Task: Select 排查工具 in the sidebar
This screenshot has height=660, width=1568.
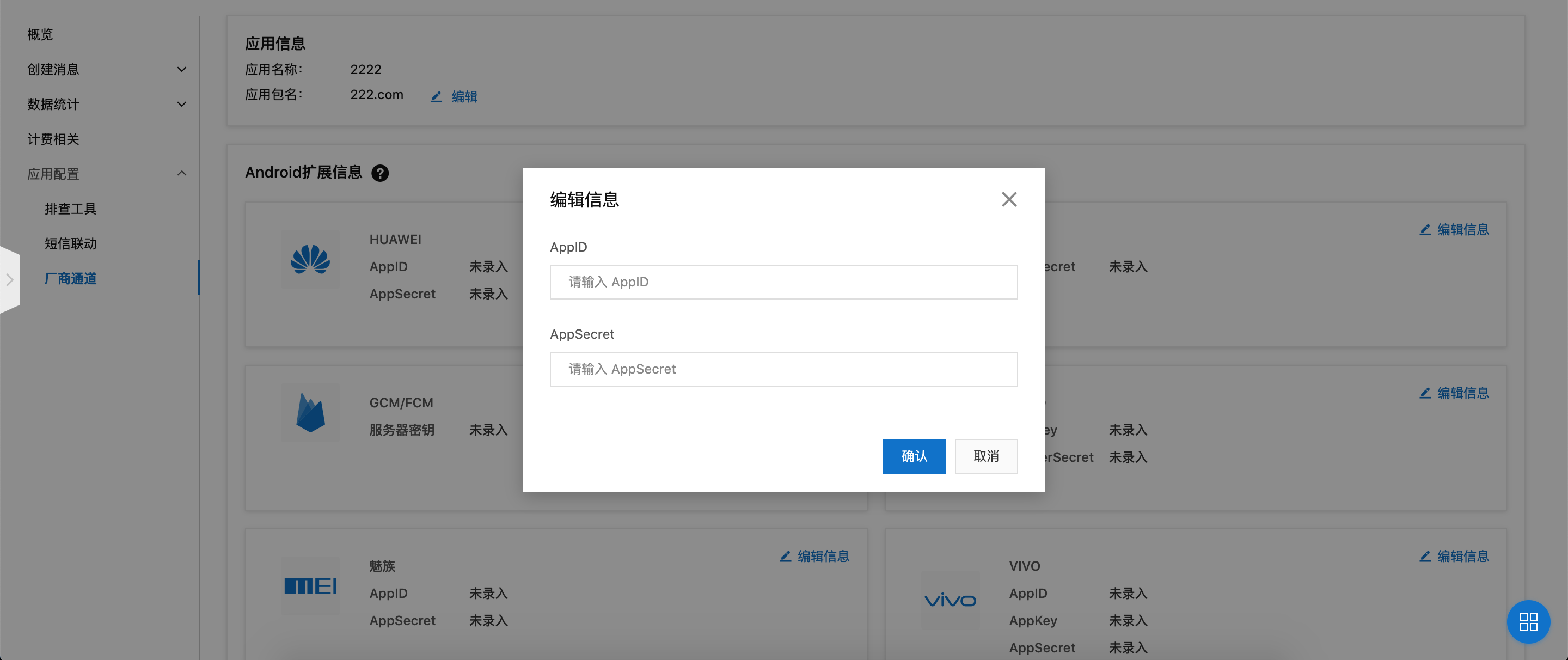Action: (71, 209)
